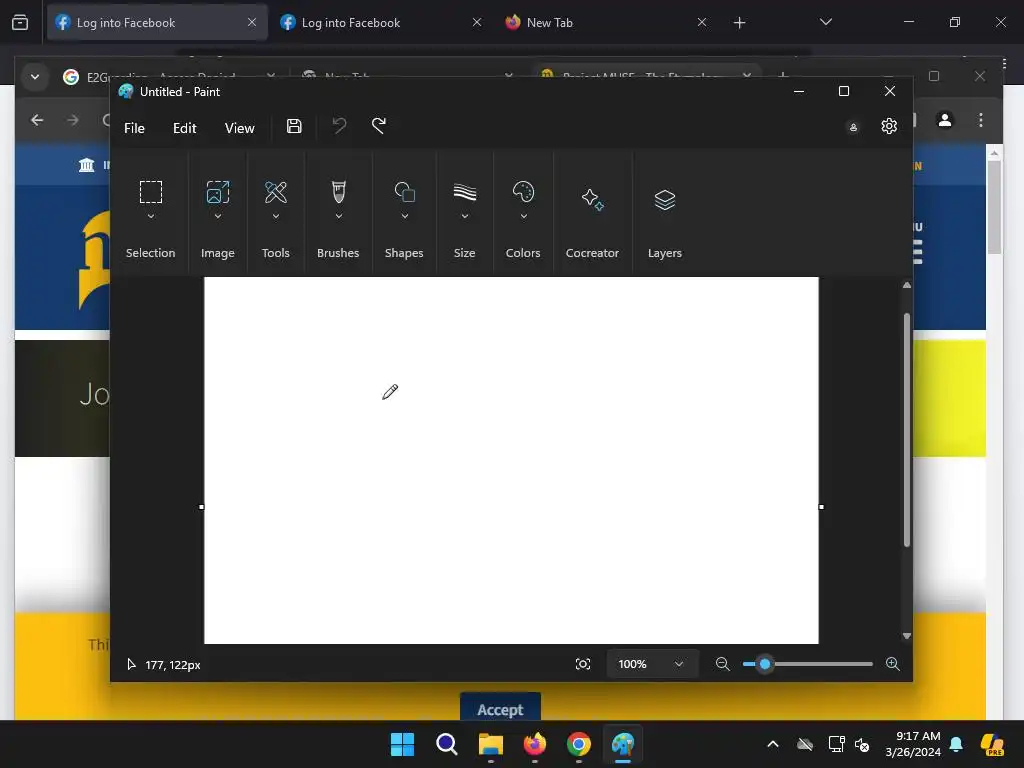Click the zoom slider handle in Paint
This screenshot has height=768, width=1024.
click(x=765, y=664)
